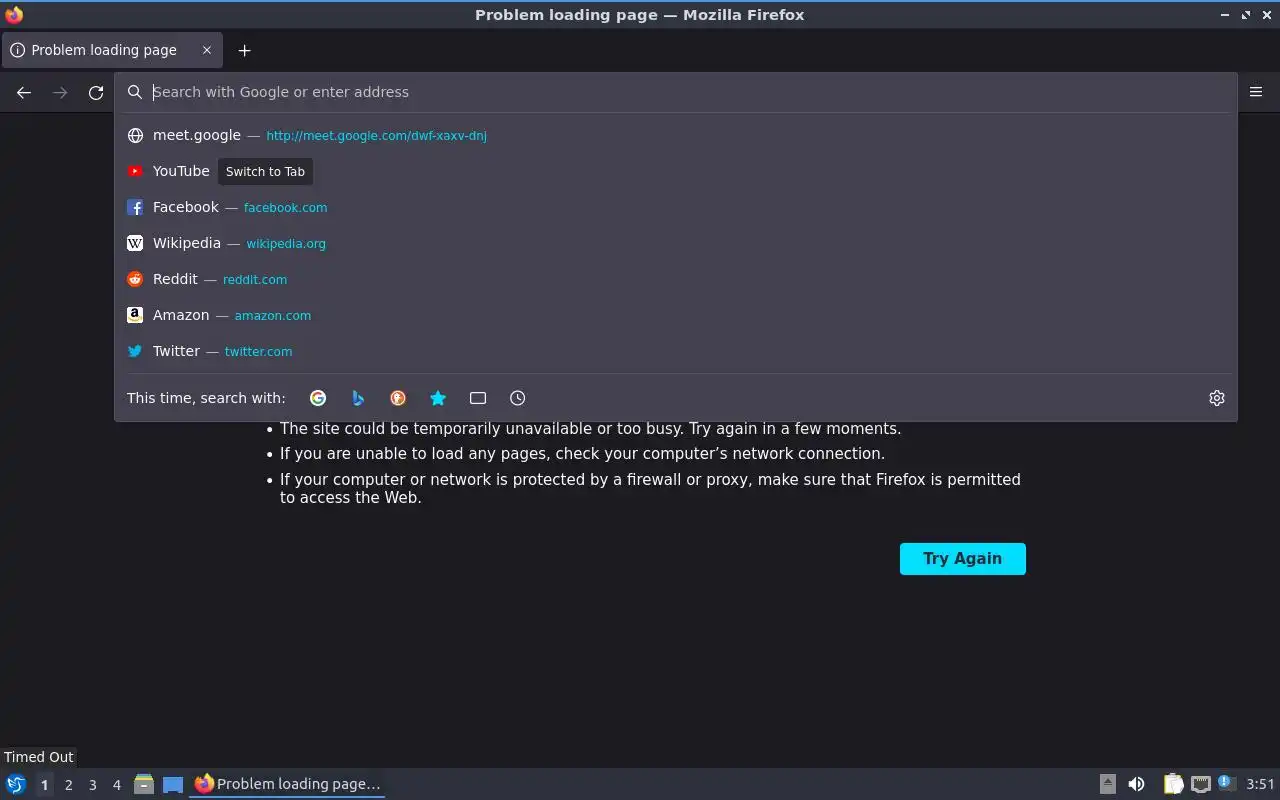Click the Try Again button
Screen dimensions: 1280x800
(963, 559)
